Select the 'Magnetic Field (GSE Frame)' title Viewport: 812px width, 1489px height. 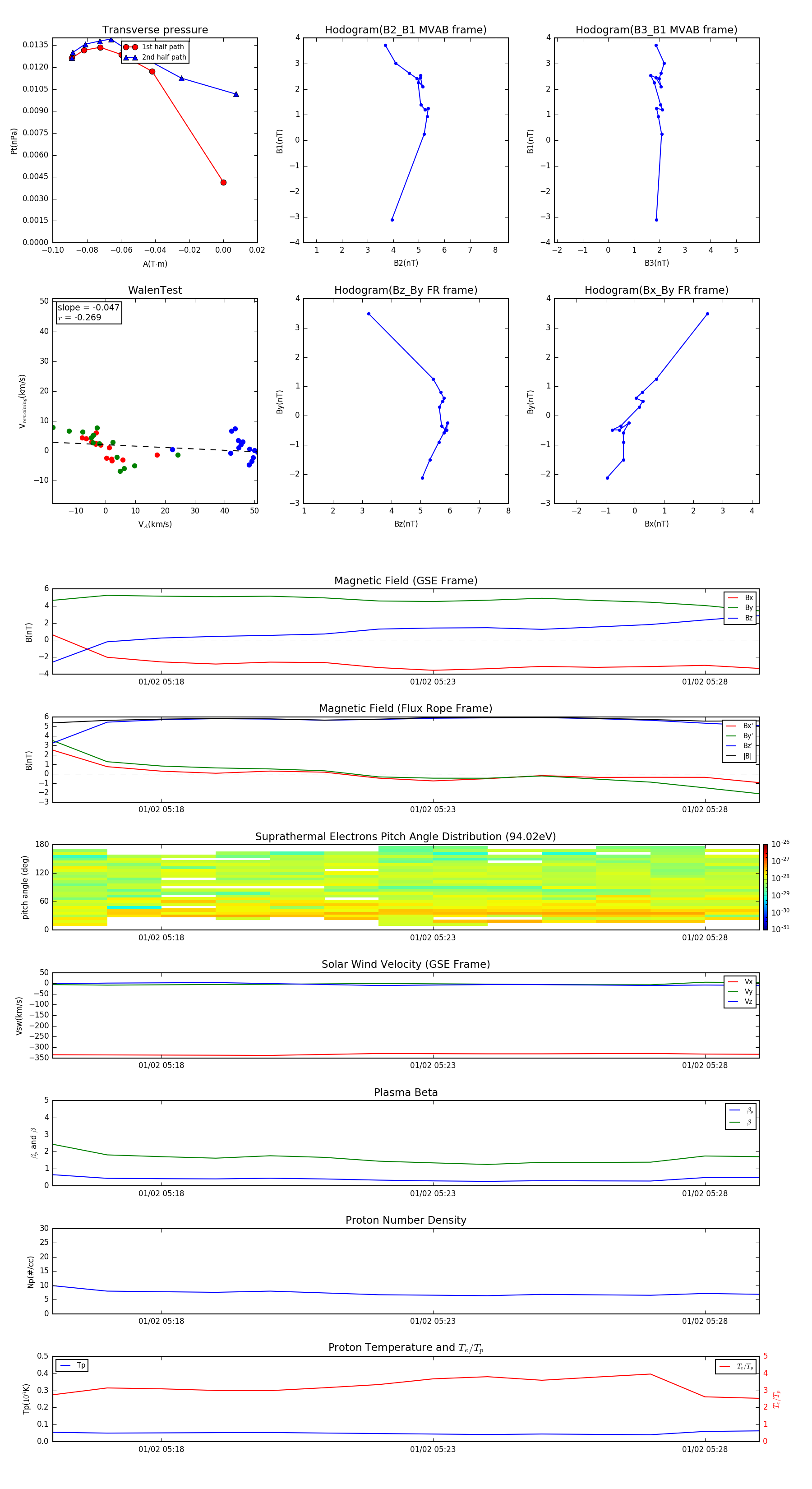(406, 581)
